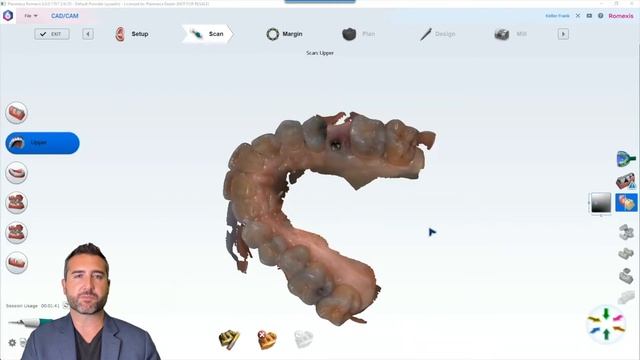640x360 pixels.
Task: Select the Scan workflow step
Action: tap(207, 34)
